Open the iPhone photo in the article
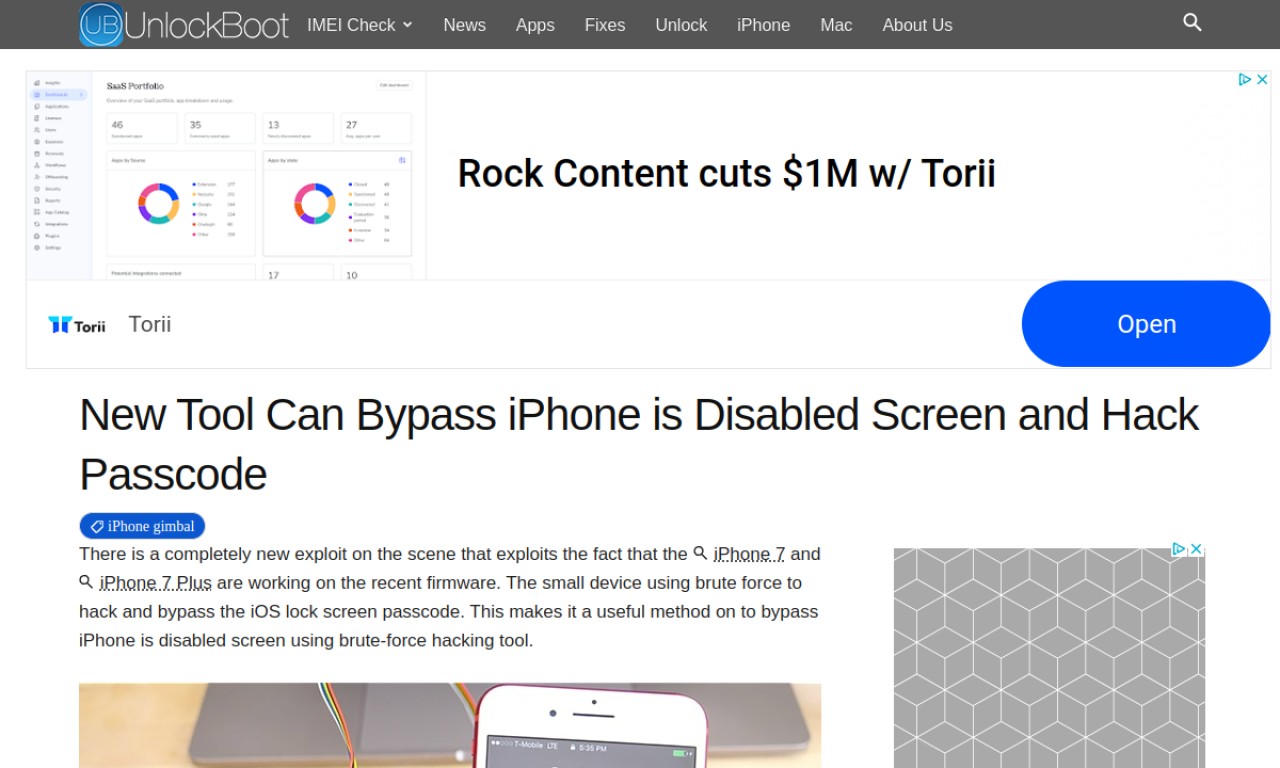 450,725
